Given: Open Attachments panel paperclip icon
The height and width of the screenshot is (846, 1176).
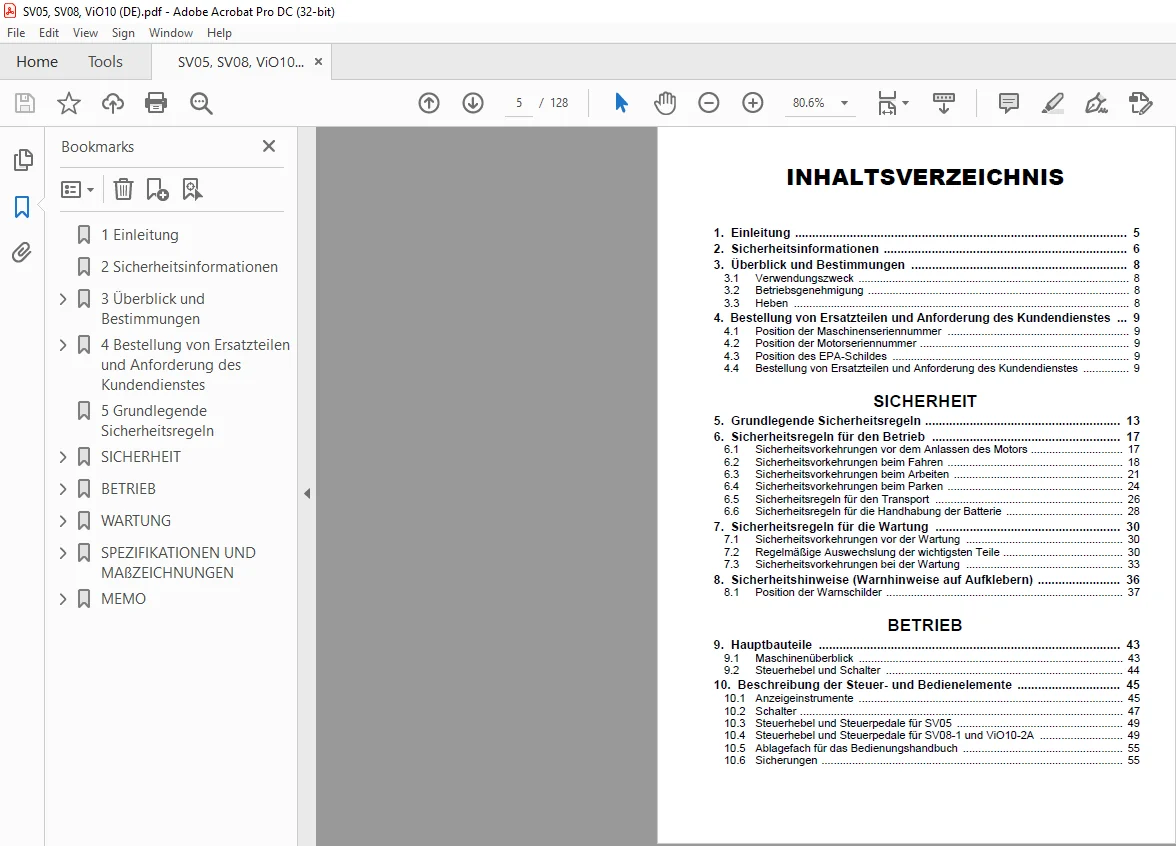Looking at the screenshot, I should point(22,253).
